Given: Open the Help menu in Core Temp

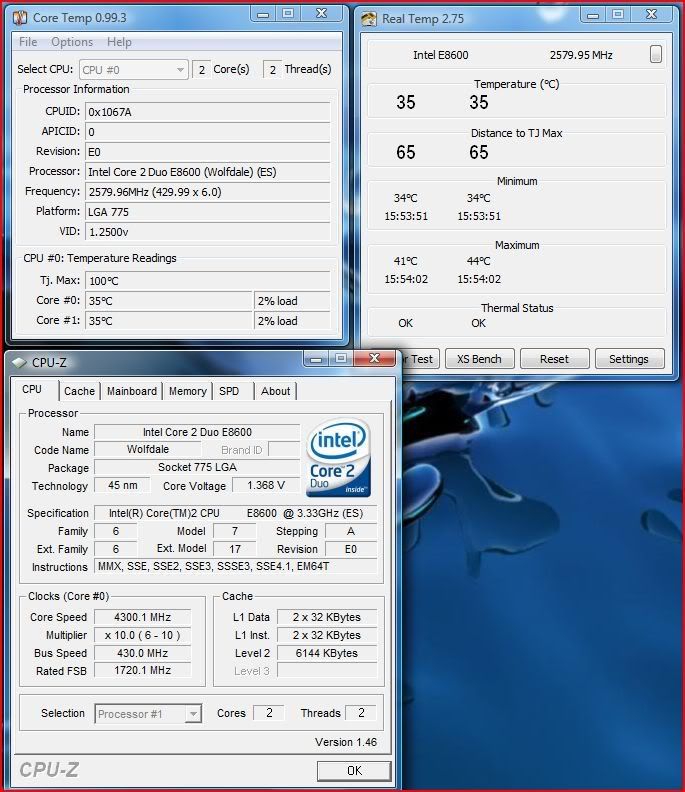Looking at the screenshot, I should (119, 42).
